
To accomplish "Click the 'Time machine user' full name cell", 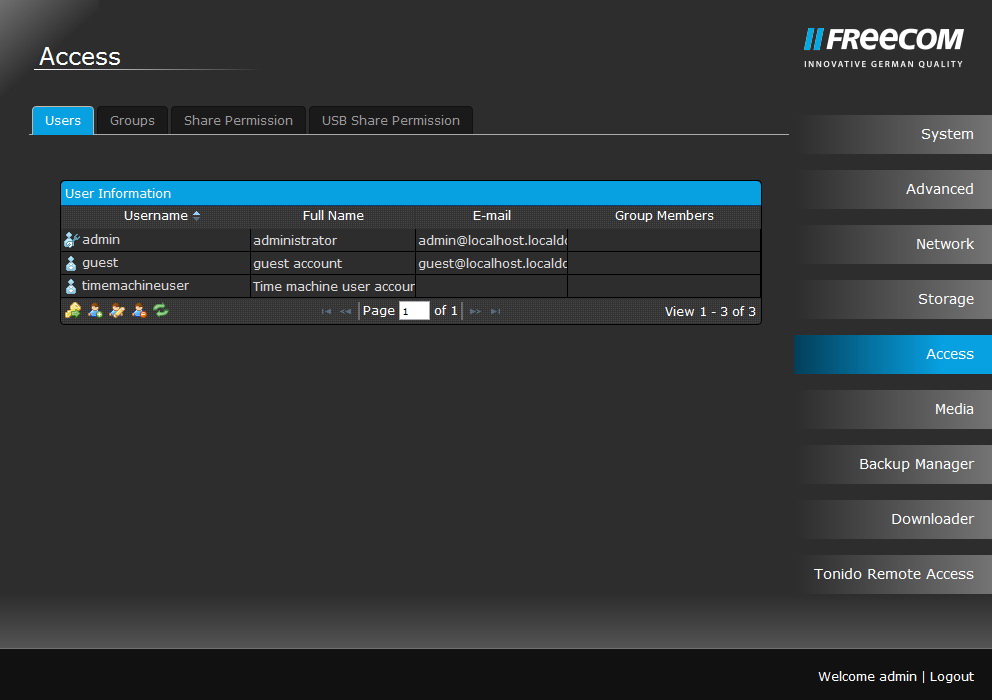I will (333, 286).
